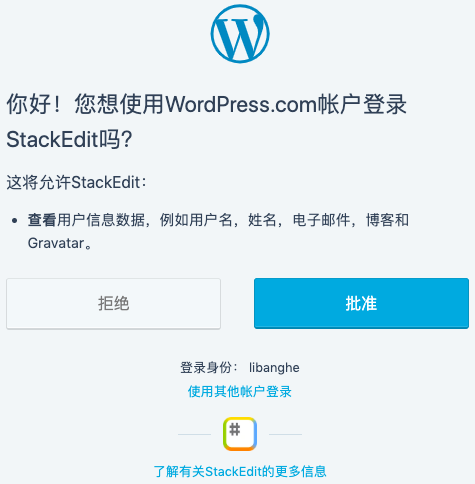Viewport: 475px width, 484px height.
Task: Click the heading text WordPress.com帐户登录
Action: coord(286,104)
